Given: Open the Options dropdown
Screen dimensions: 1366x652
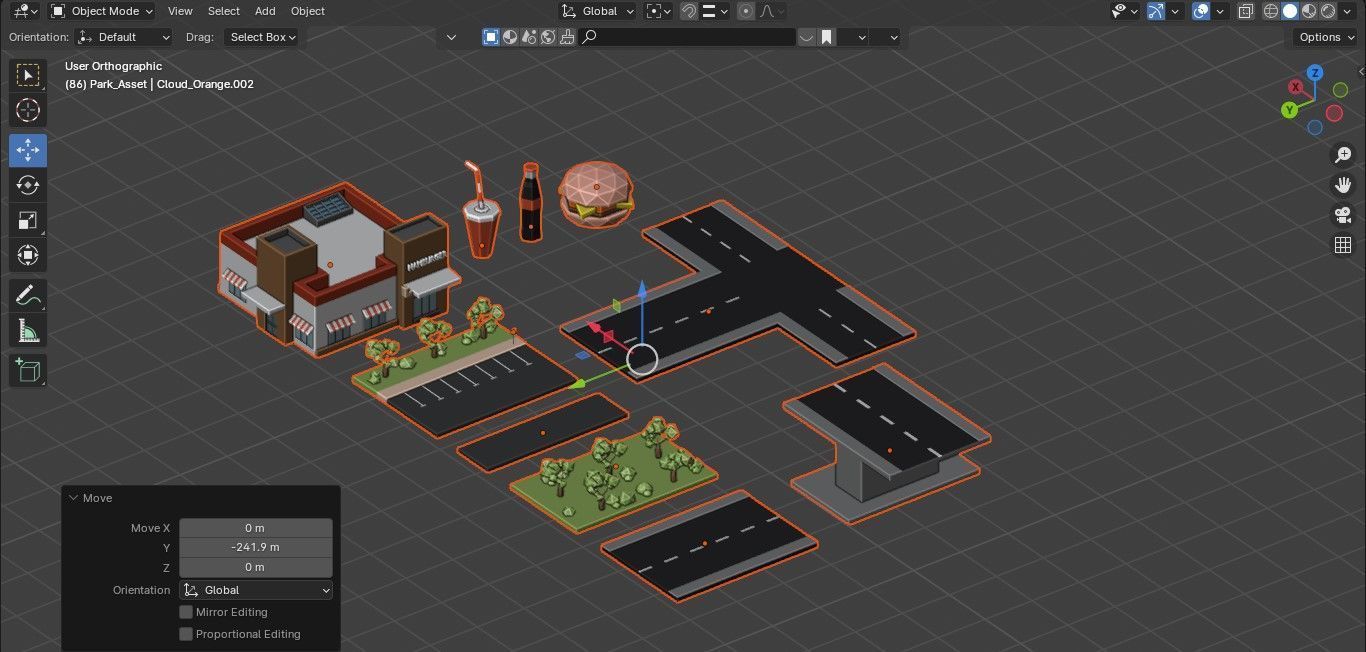Looking at the screenshot, I should pyautogui.click(x=1327, y=37).
